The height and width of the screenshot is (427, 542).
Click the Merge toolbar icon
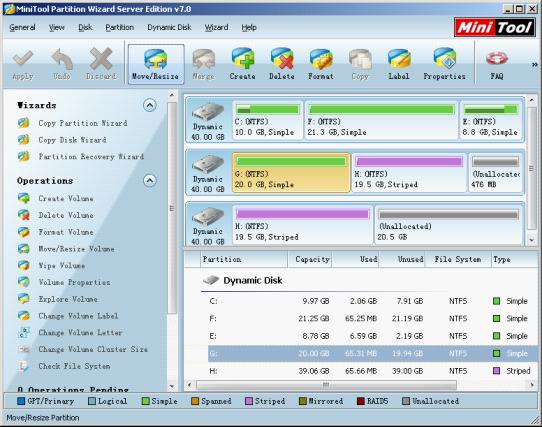coord(204,64)
